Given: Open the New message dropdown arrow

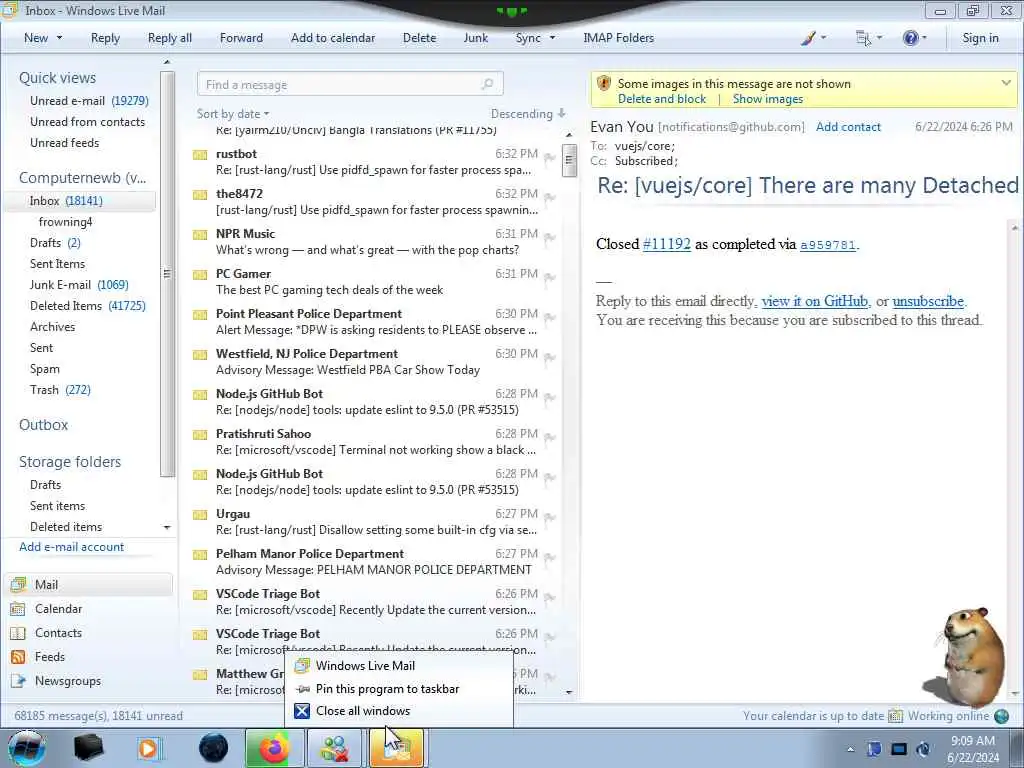Looking at the screenshot, I should [59, 38].
